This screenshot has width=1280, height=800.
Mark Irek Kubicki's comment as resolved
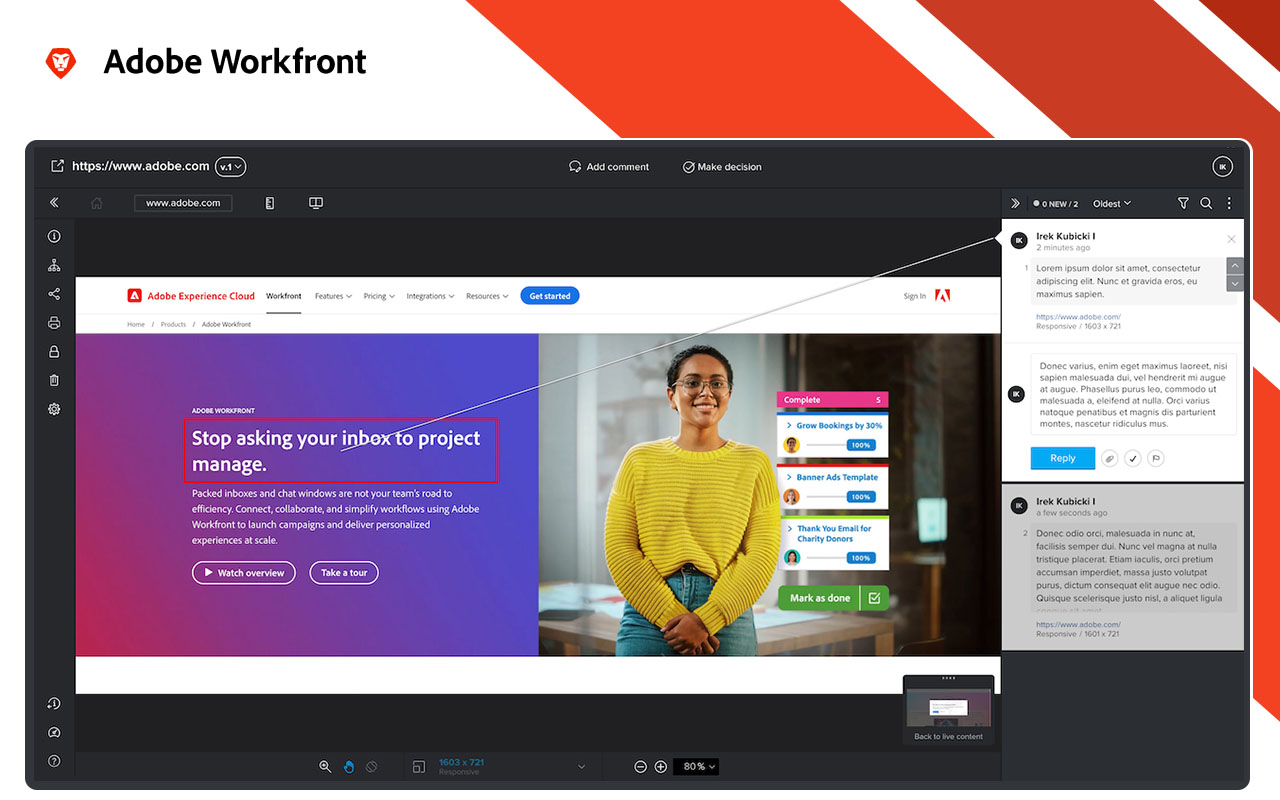[x=1132, y=457]
